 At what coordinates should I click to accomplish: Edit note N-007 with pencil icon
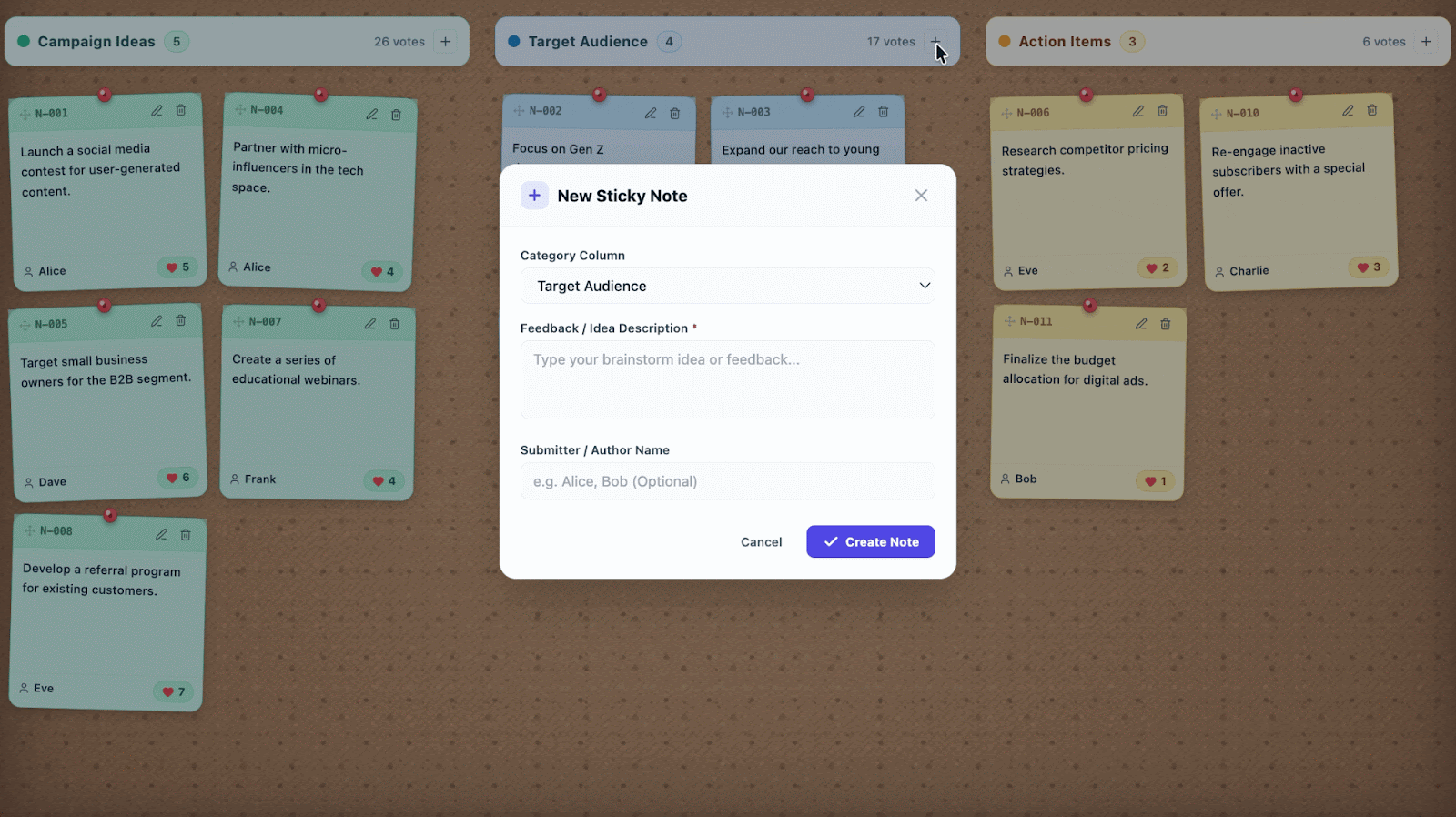(x=370, y=324)
